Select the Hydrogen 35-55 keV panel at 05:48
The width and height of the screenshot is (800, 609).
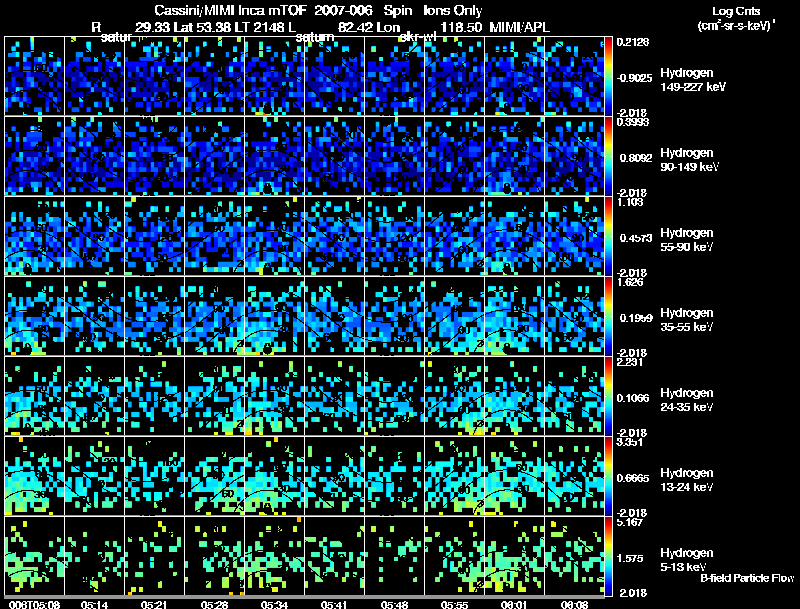pos(394,316)
